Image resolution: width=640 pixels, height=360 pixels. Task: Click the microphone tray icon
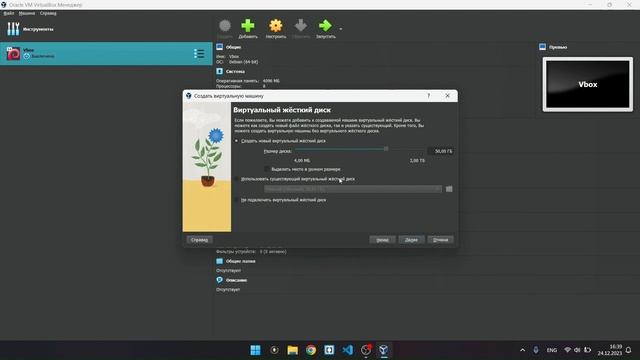(536, 350)
